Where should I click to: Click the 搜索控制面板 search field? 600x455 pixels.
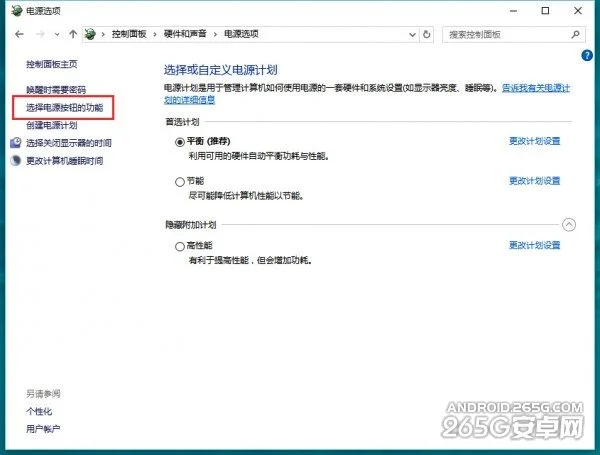(500, 34)
